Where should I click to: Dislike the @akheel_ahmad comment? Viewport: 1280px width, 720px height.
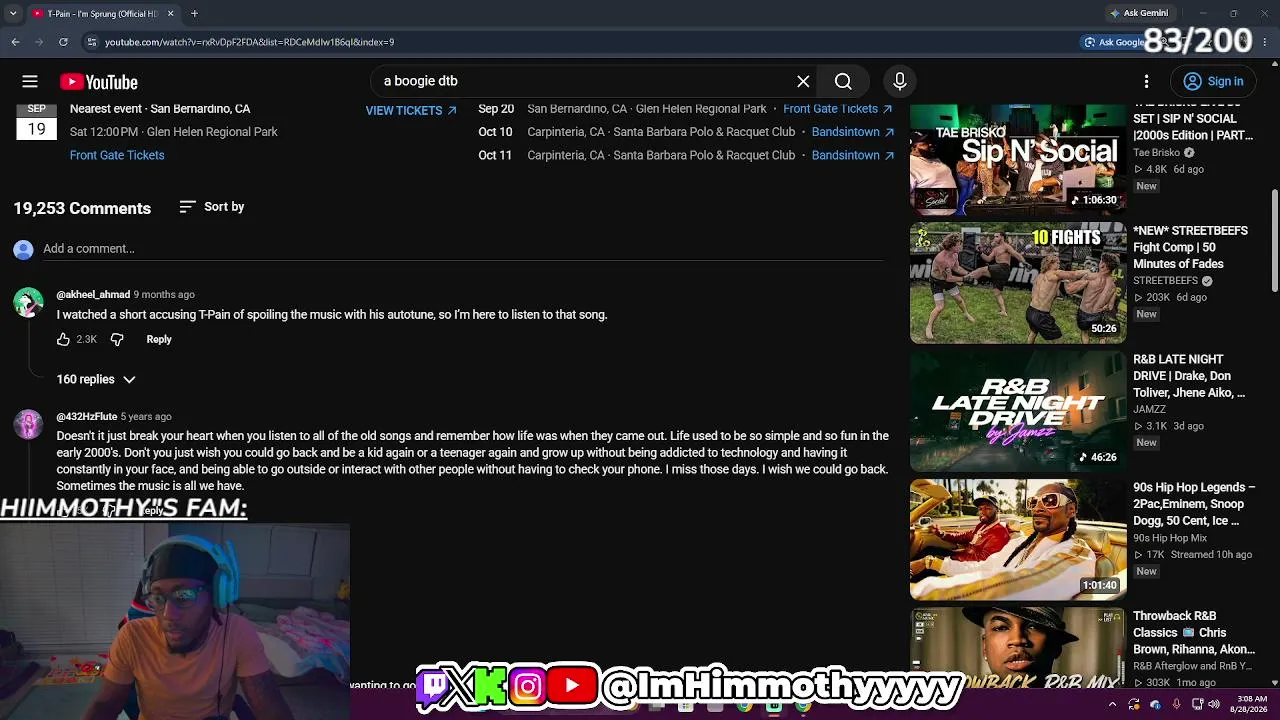click(117, 339)
